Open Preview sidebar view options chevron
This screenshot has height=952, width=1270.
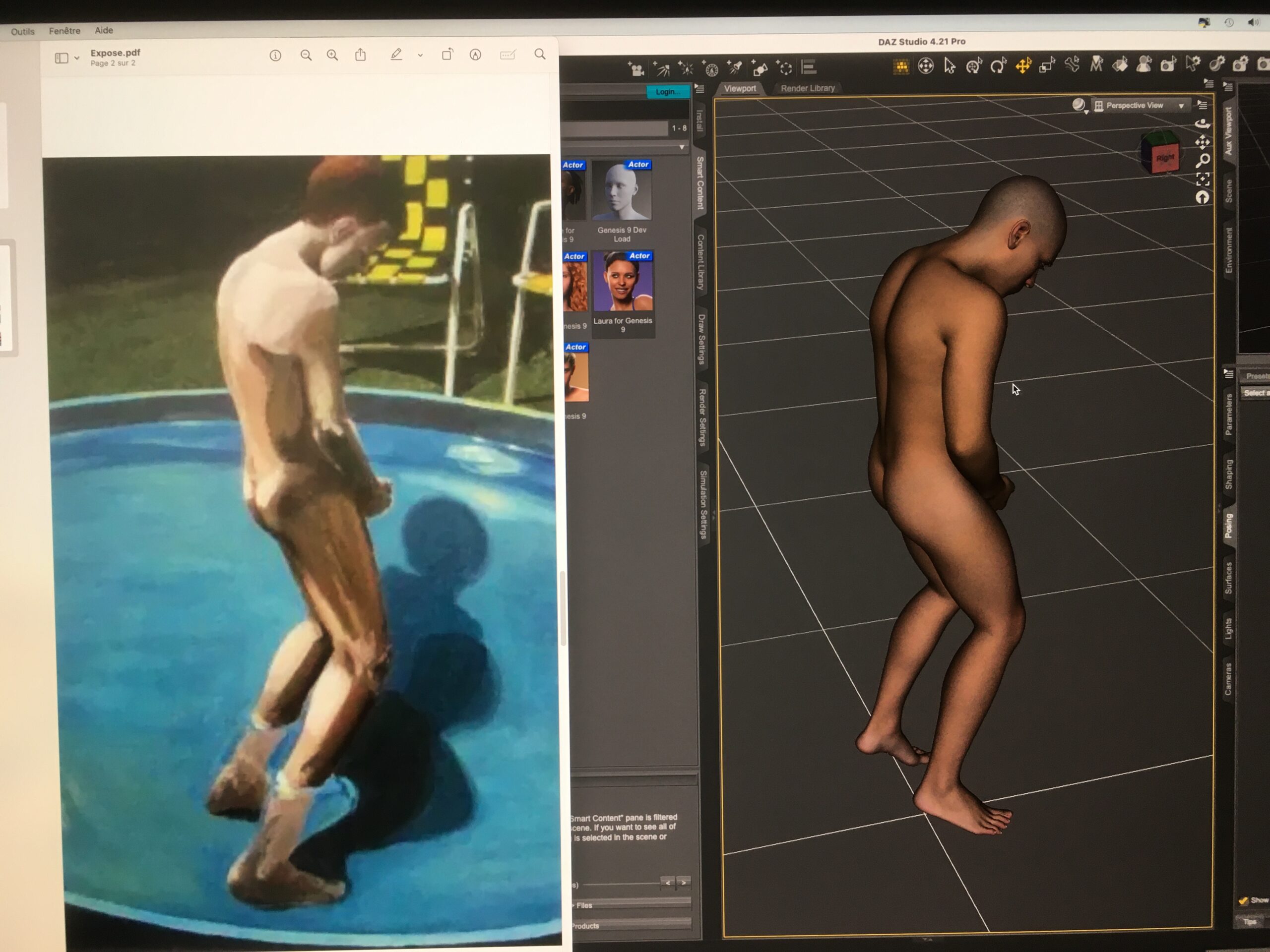(x=76, y=58)
